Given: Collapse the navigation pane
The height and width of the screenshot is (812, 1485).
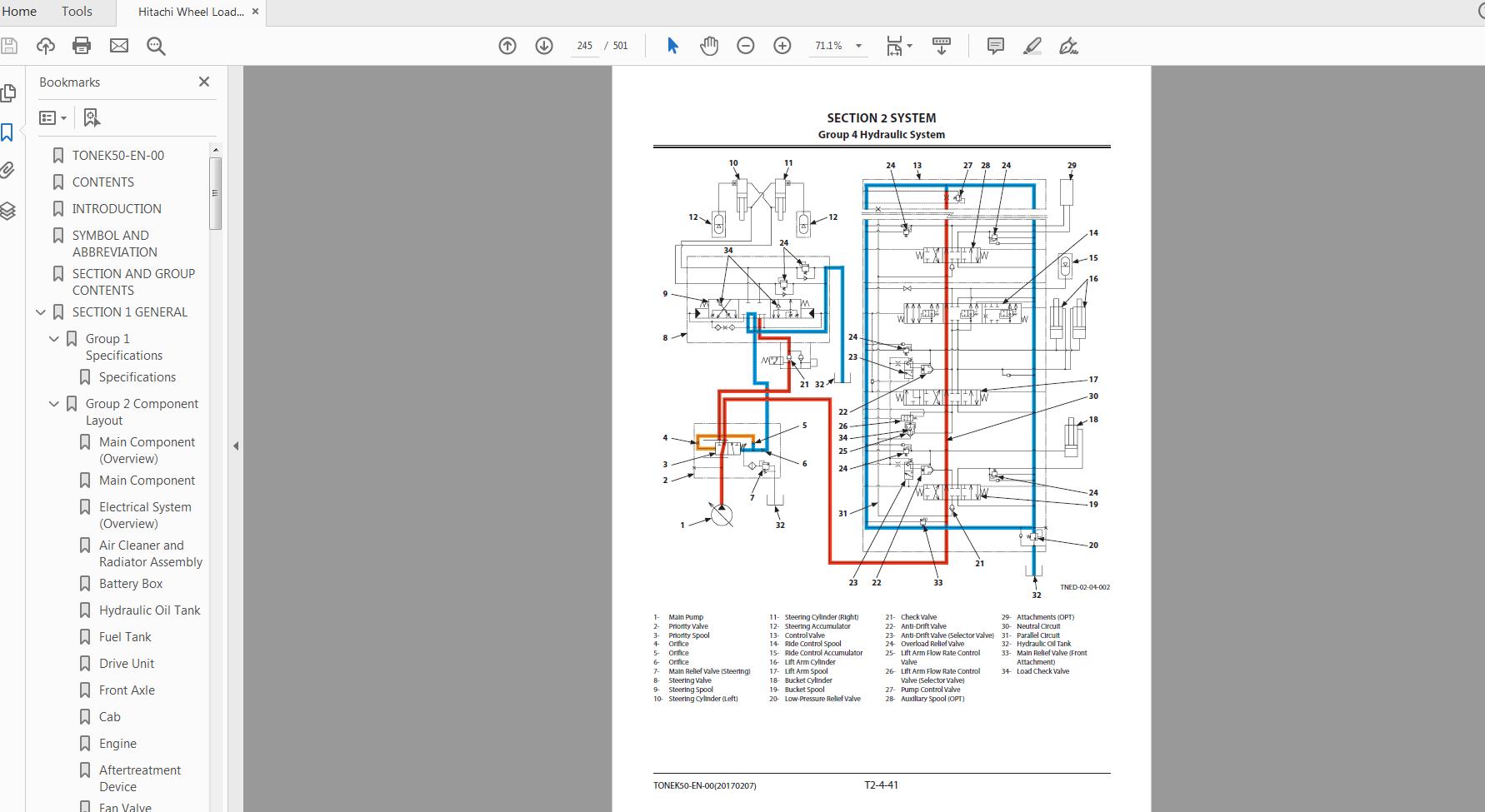Looking at the screenshot, I should coord(237,446).
